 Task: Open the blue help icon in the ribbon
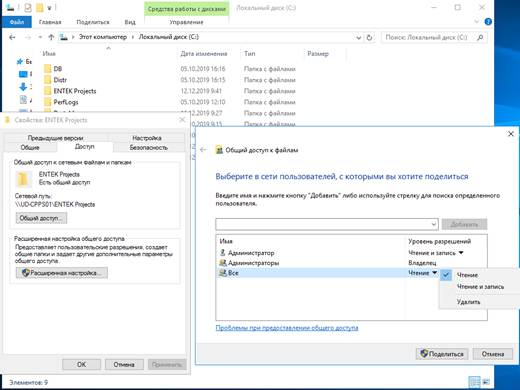tap(488, 22)
